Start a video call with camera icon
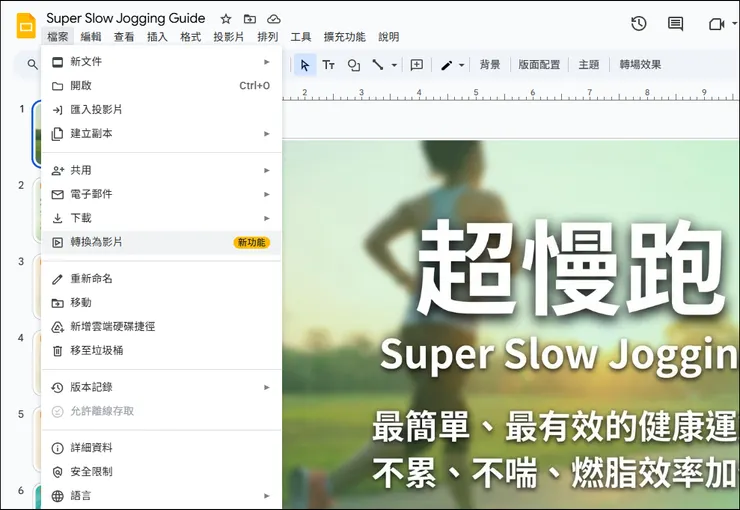Viewport: 740px width, 510px height. click(x=716, y=24)
